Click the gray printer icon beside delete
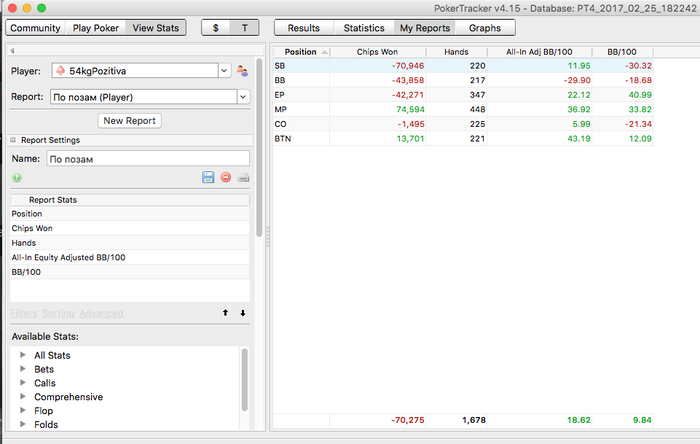The width and height of the screenshot is (700, 444). coord(243,178)
